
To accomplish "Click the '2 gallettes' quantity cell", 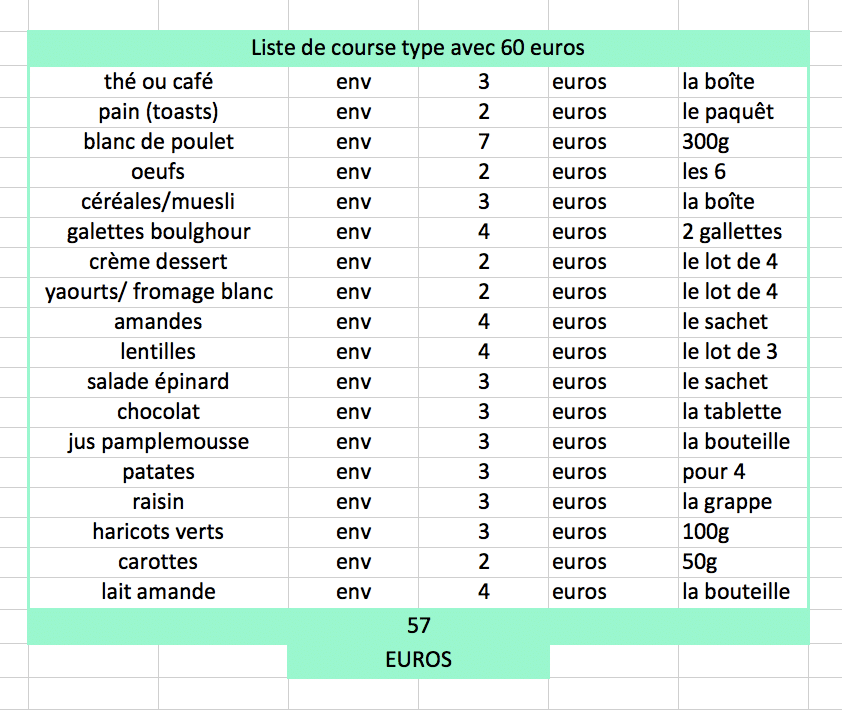I will tap(743, 232).
